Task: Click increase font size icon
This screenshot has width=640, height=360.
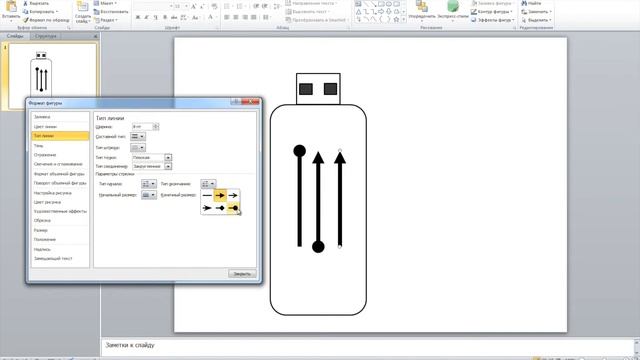Action: [x=193, y=7]
